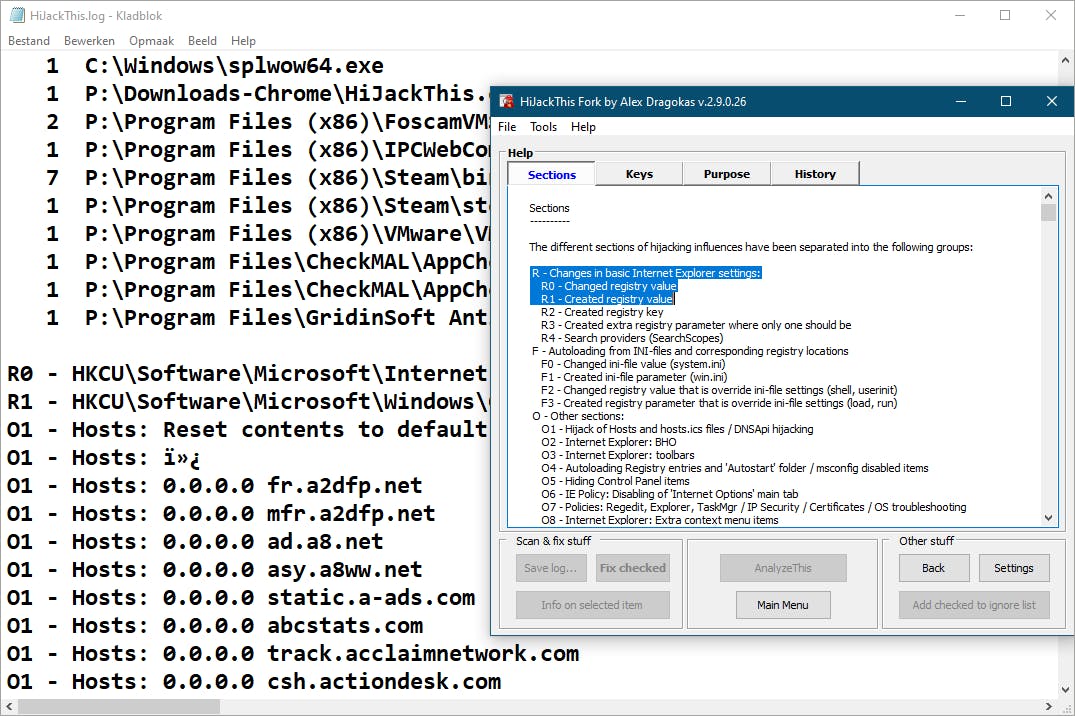Viewport: 1075px width, 716px height.
Task: Click 'F1 - Created ini-file parameter (win.ini)' line
Action: (x=633, y=377)
